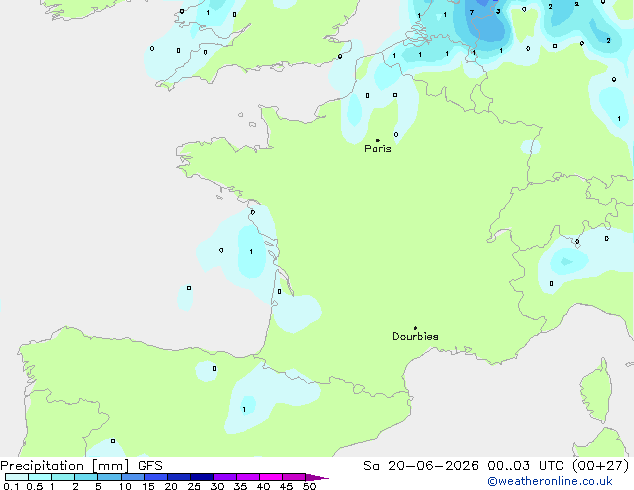
Task: Click the Dourbies location label
Action: 415,336
